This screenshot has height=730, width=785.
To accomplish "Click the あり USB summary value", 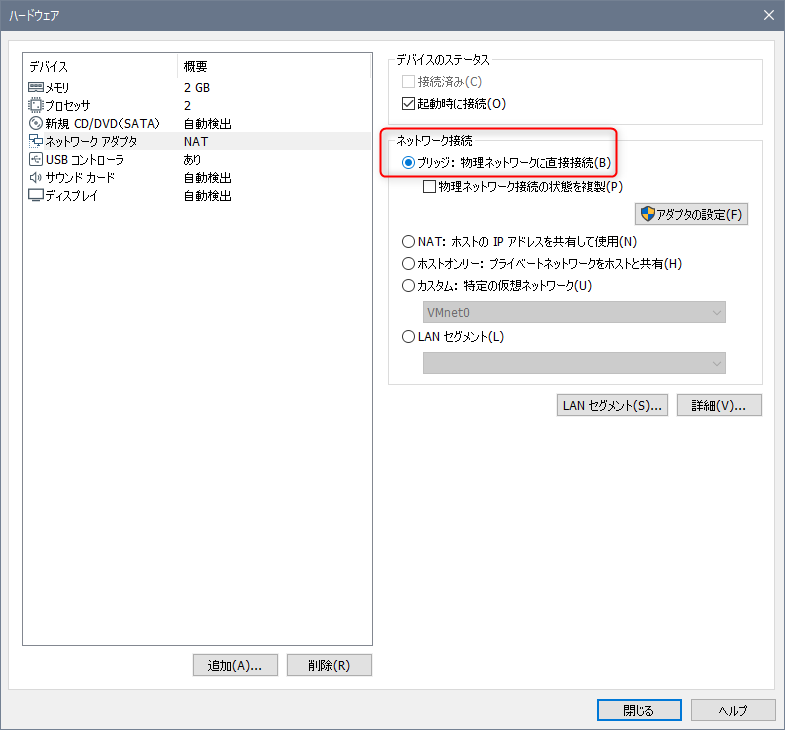I will [x=192, y=160].
